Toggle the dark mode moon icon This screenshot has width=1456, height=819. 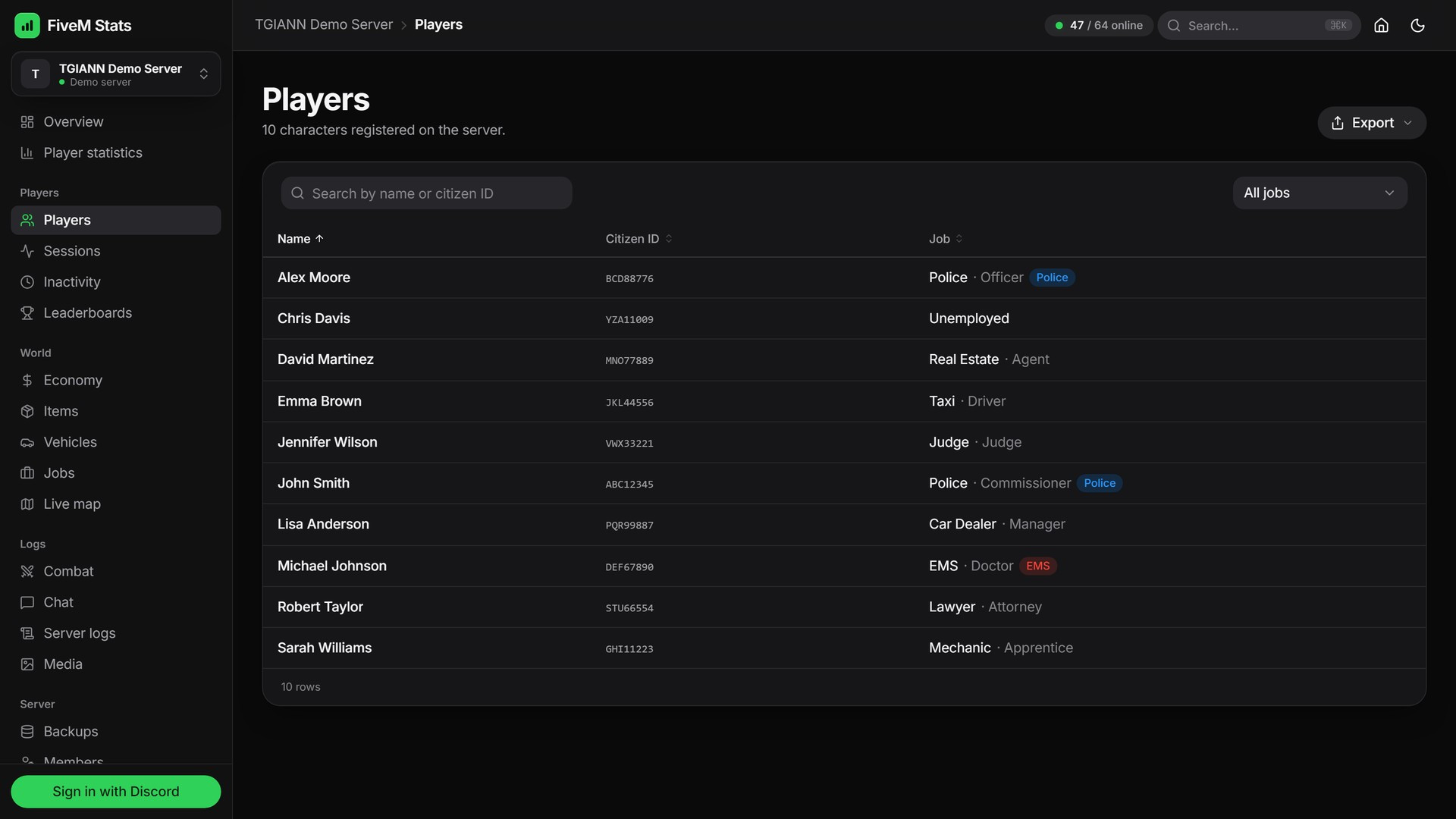[x=1417, y=25]
